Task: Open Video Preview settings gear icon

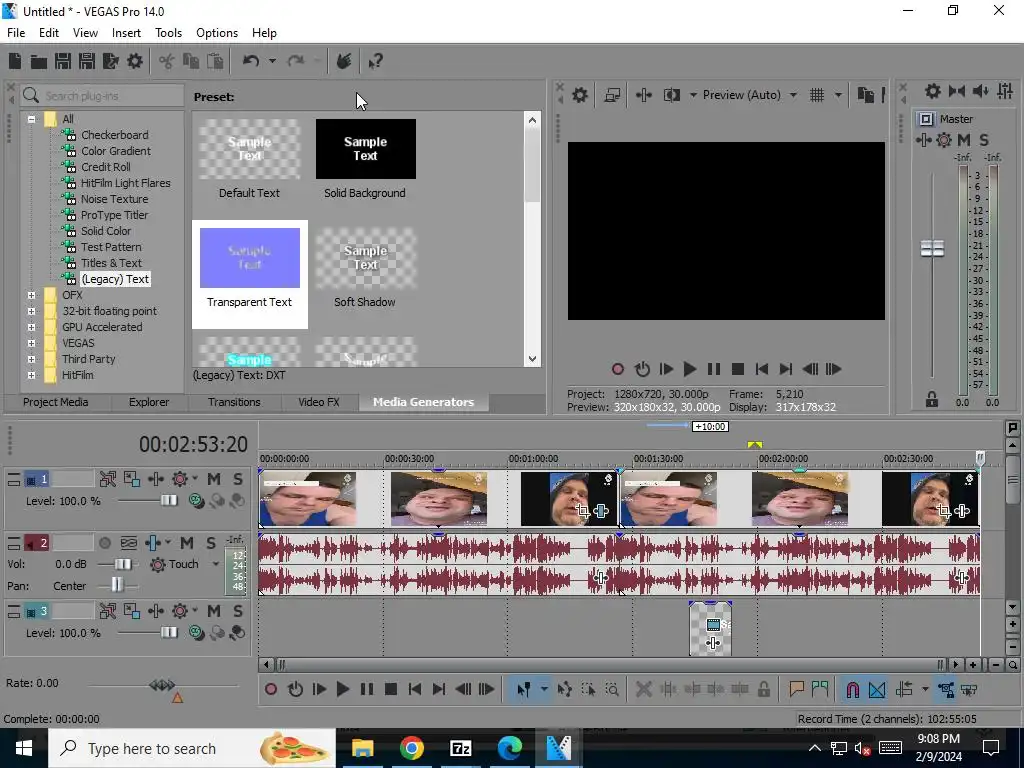Action: tap(579, 95)
